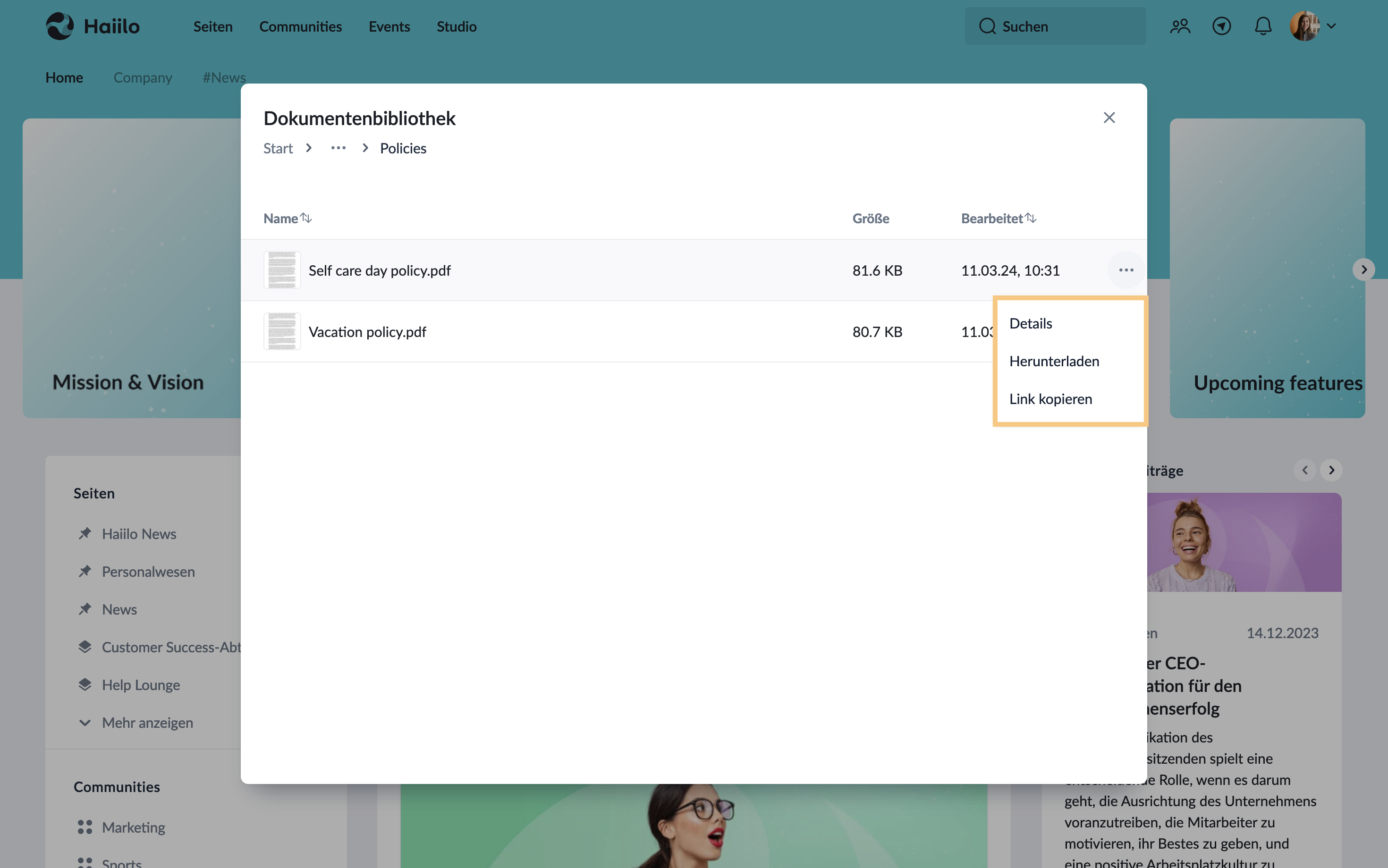Click the Bearbeitet column sort arrows icon

pyautogui.click(x=1031, y=218)
